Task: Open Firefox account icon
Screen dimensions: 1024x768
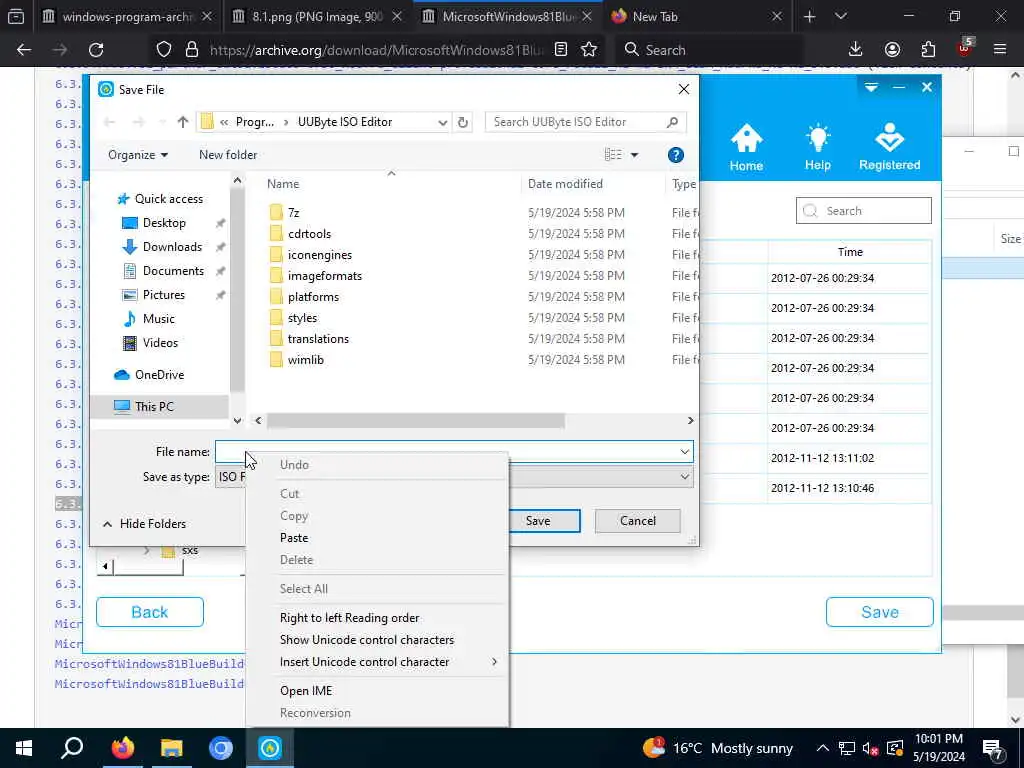Action: pos(892,50)
